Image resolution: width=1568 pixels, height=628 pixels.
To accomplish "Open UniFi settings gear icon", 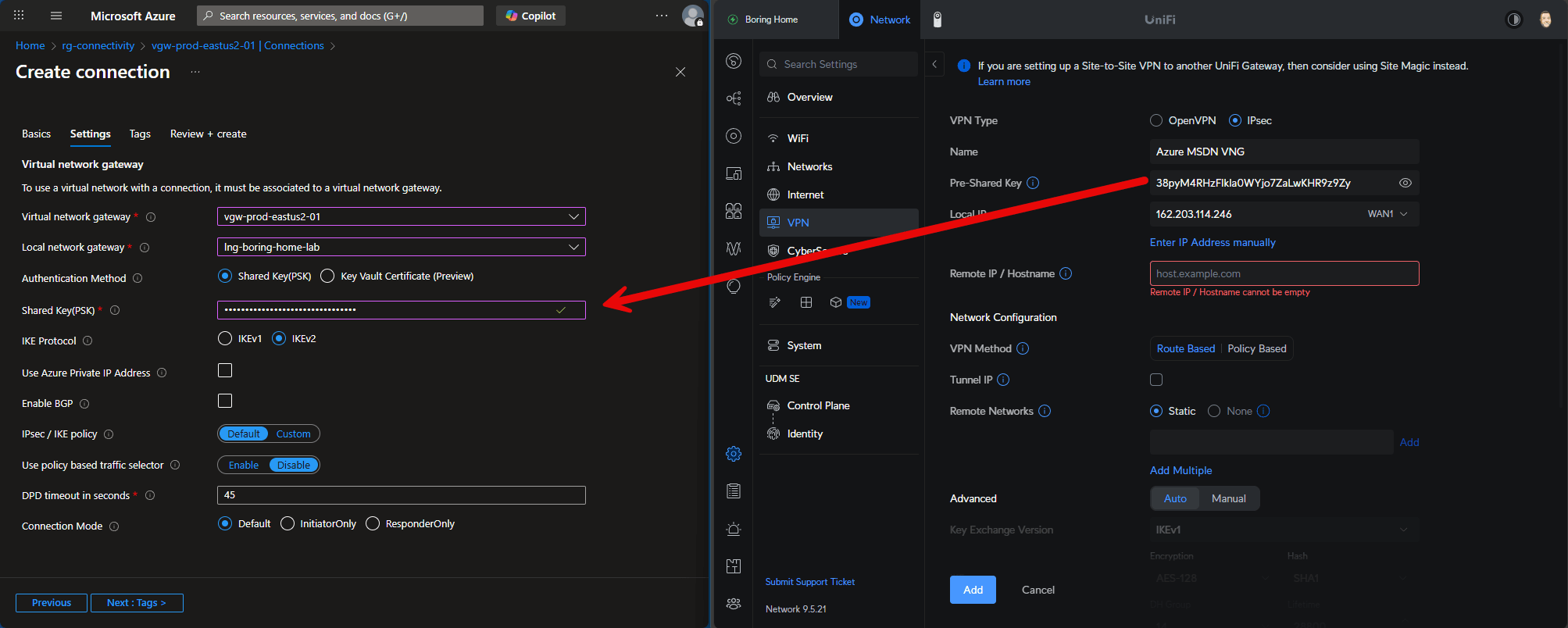I will [x=734, y=454].
